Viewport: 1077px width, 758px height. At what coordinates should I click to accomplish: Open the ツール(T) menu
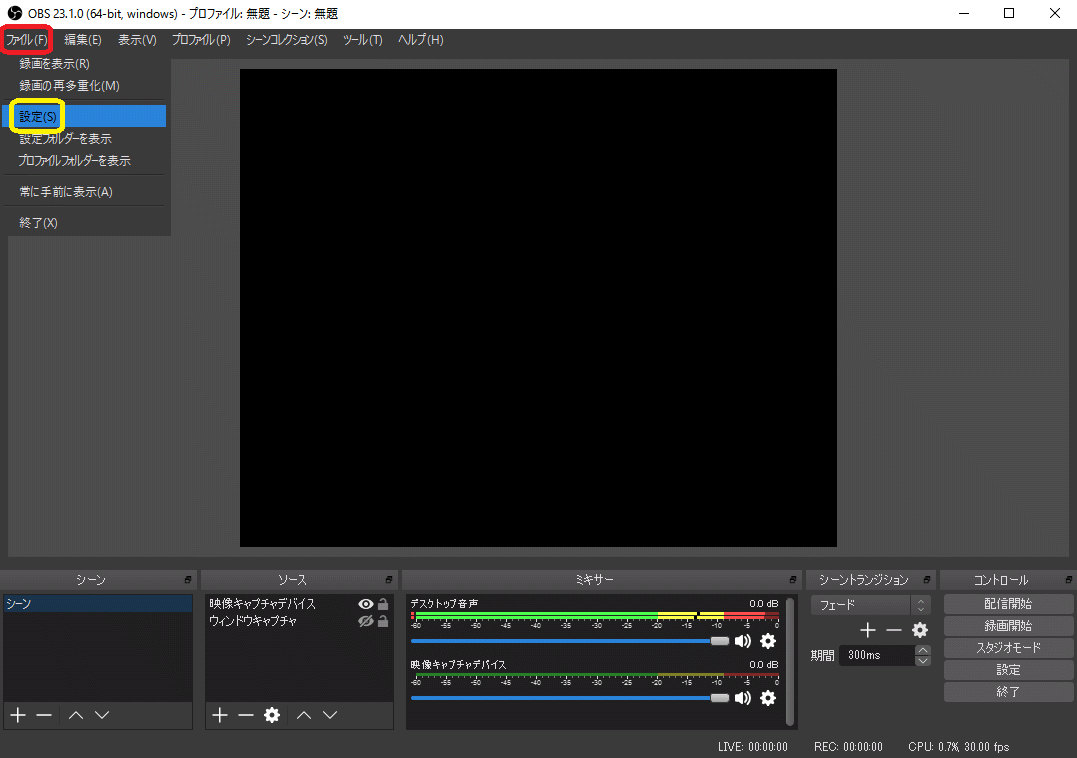pyautogui.click(x=362, y=40)
